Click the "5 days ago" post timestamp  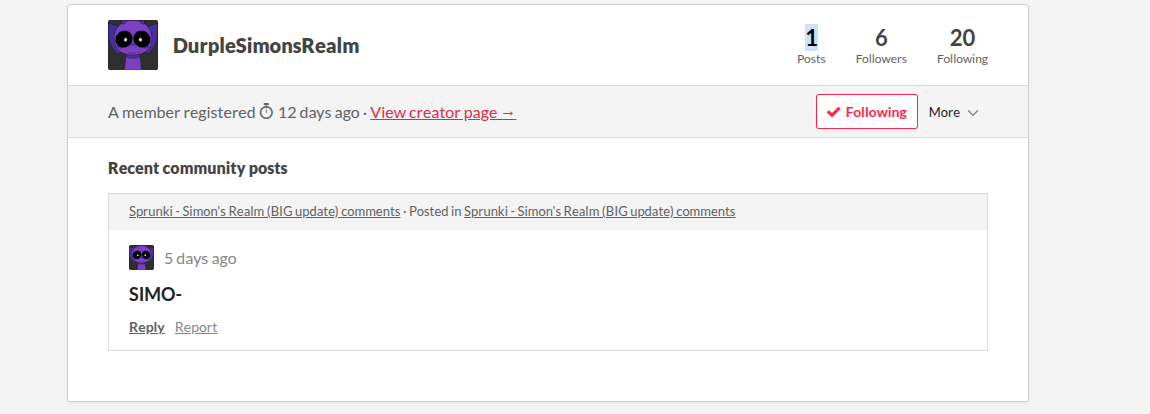200,258
